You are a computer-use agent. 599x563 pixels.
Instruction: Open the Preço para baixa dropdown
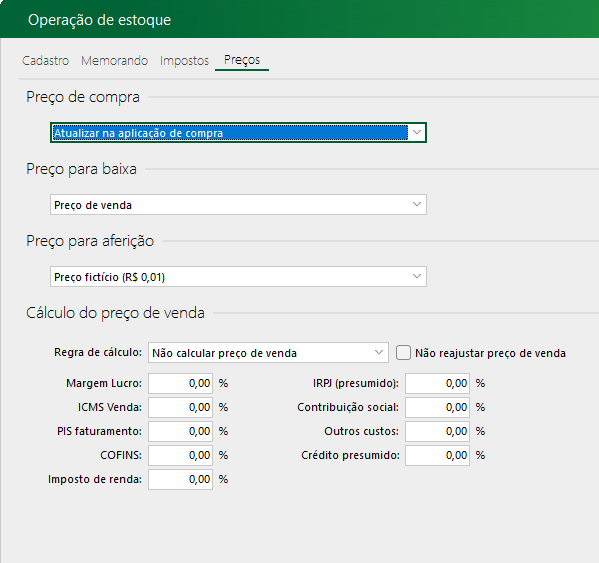pyautogui.click(x=238, y=205)
